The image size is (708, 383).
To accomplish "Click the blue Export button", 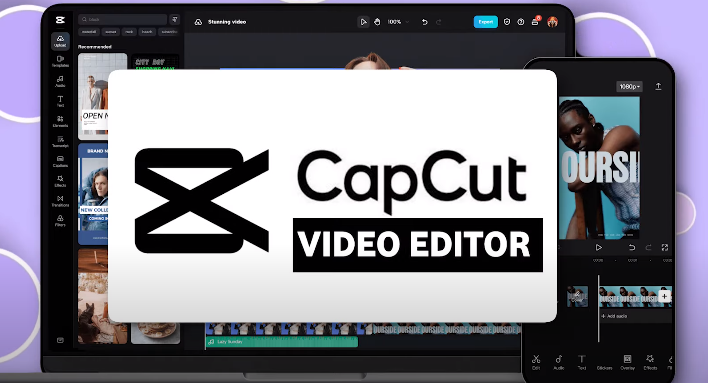I will (x=485, y=22).
